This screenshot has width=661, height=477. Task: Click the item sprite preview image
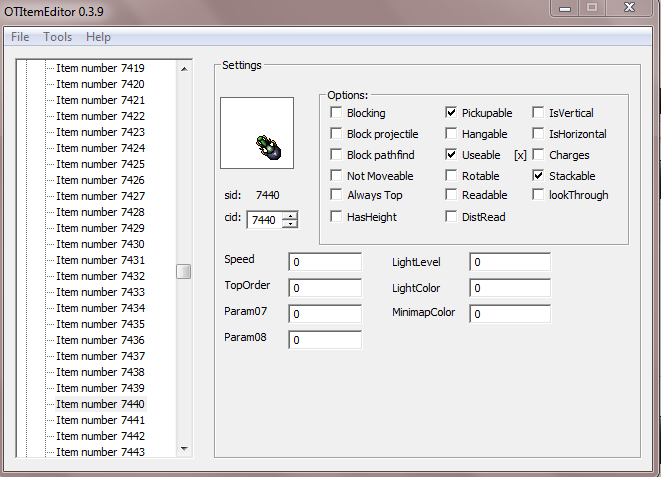(257, 133)
